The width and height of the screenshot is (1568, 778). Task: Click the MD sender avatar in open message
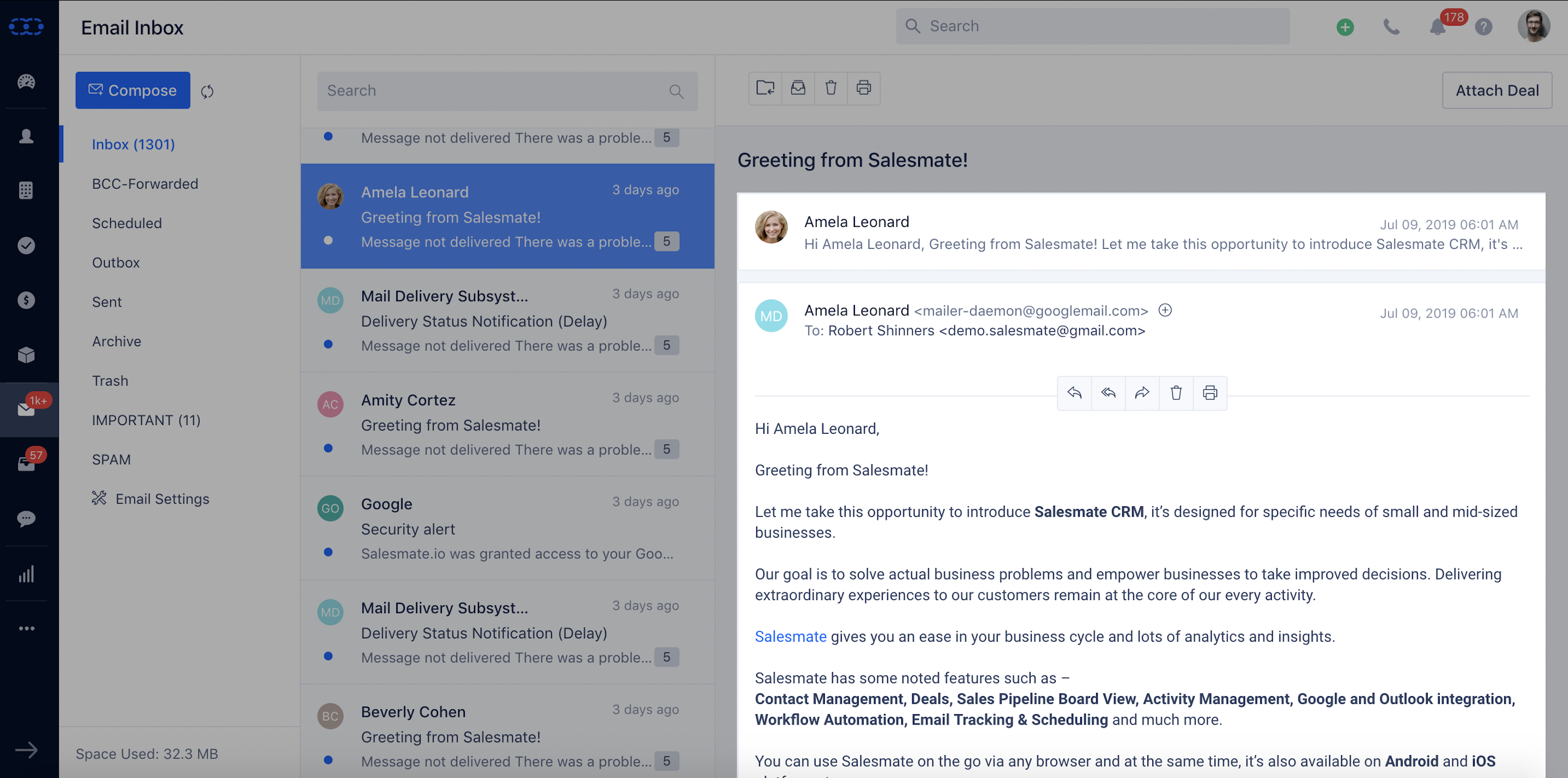click(x=770, y=316)
